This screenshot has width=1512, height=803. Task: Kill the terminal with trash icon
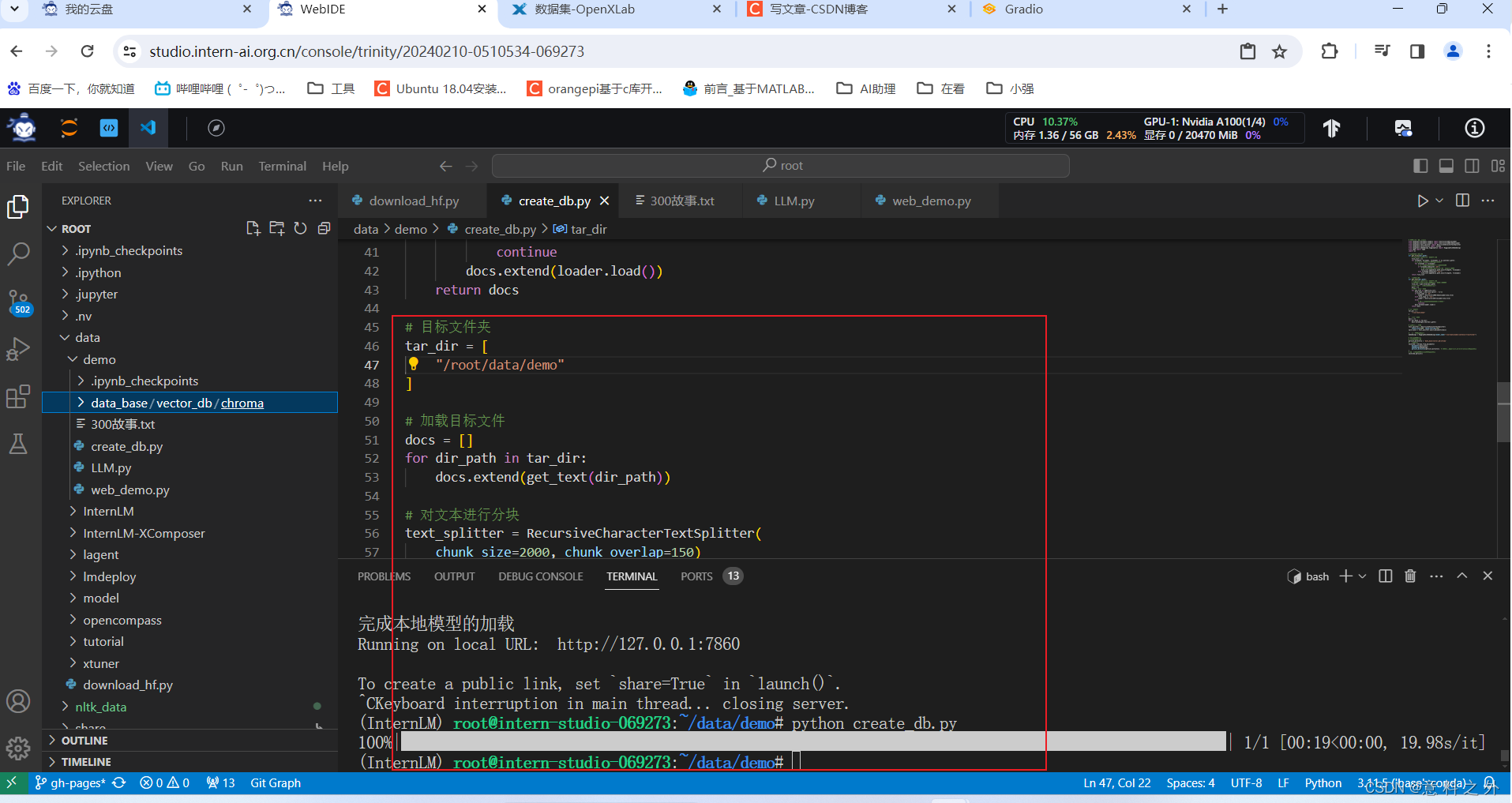click(x=1410, y=576)
